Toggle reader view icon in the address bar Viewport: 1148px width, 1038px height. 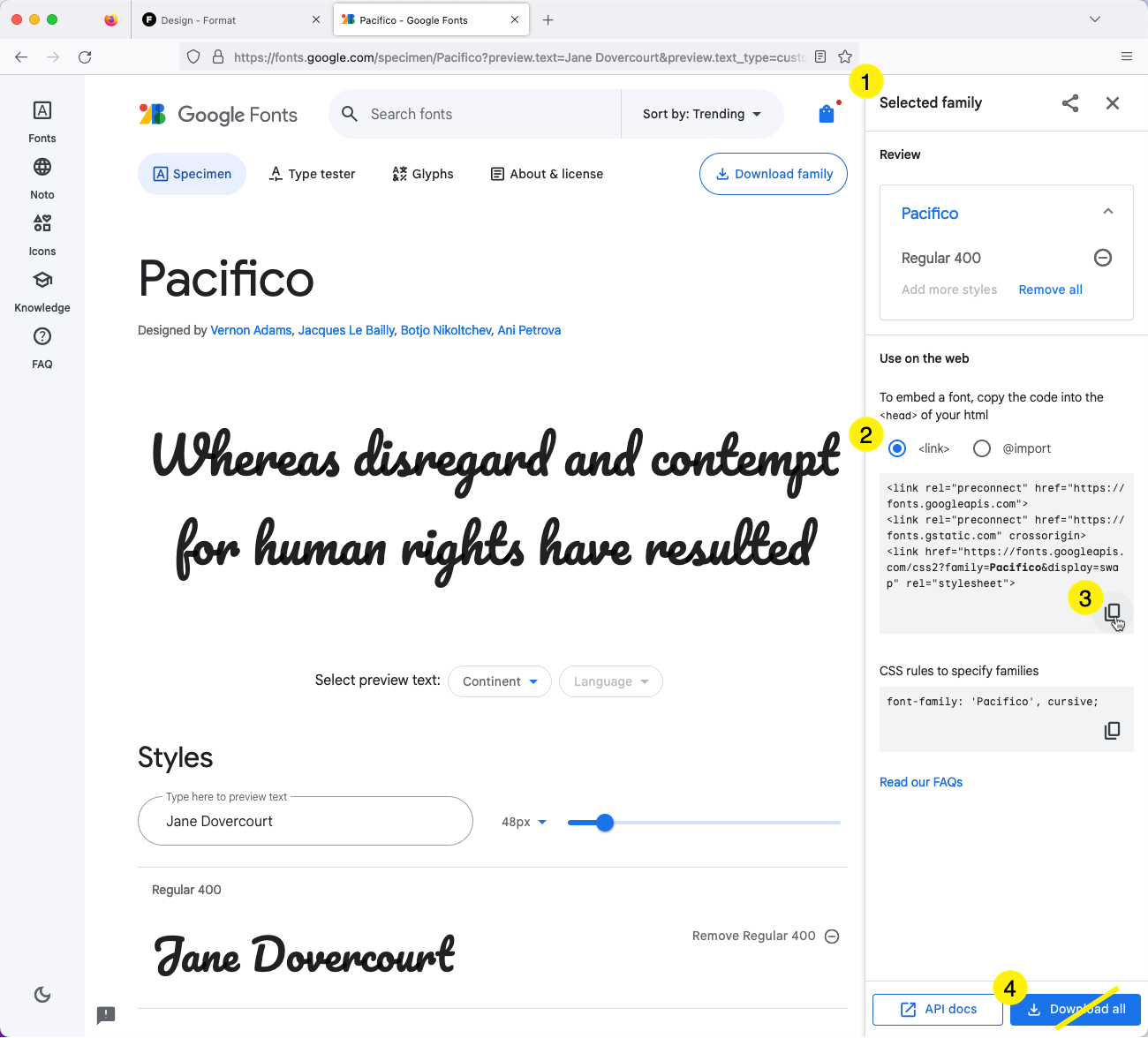coord(820,56)
